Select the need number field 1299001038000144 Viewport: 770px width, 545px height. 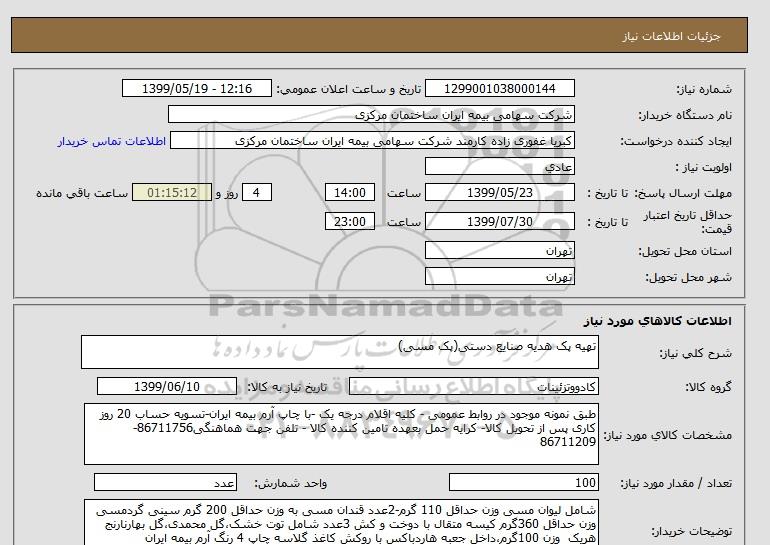pyautogui.click(x=499, y=89)
